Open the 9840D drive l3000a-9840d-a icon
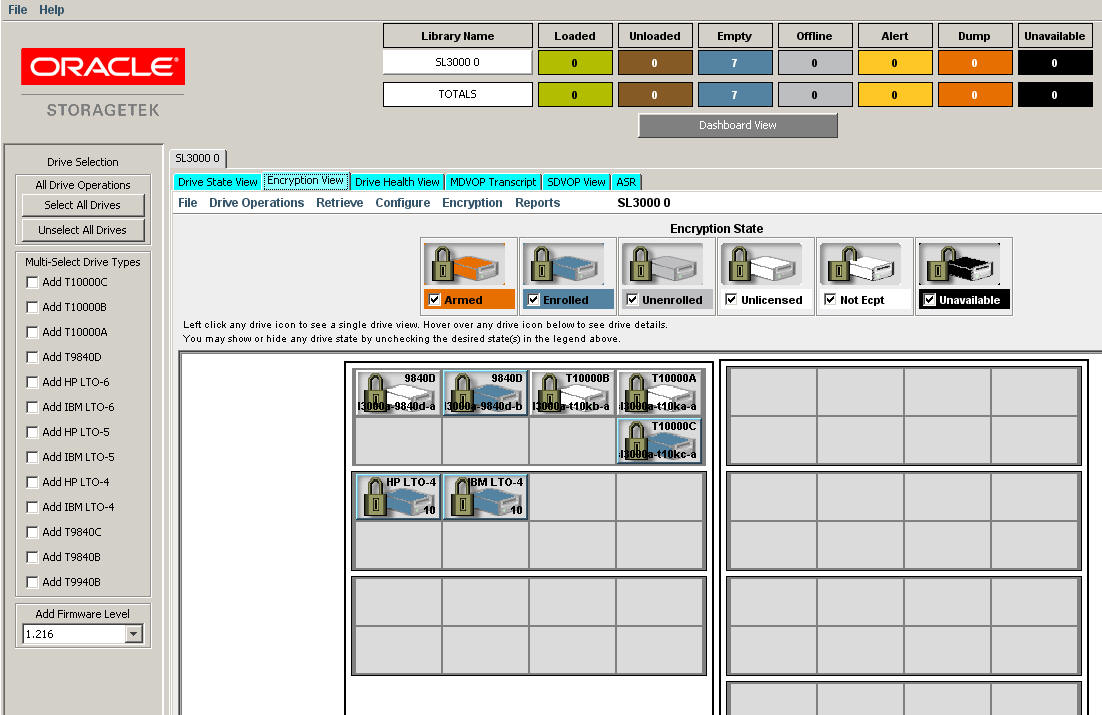The image size is (1102, 715). pyautogui.click(x=398, y=392)
